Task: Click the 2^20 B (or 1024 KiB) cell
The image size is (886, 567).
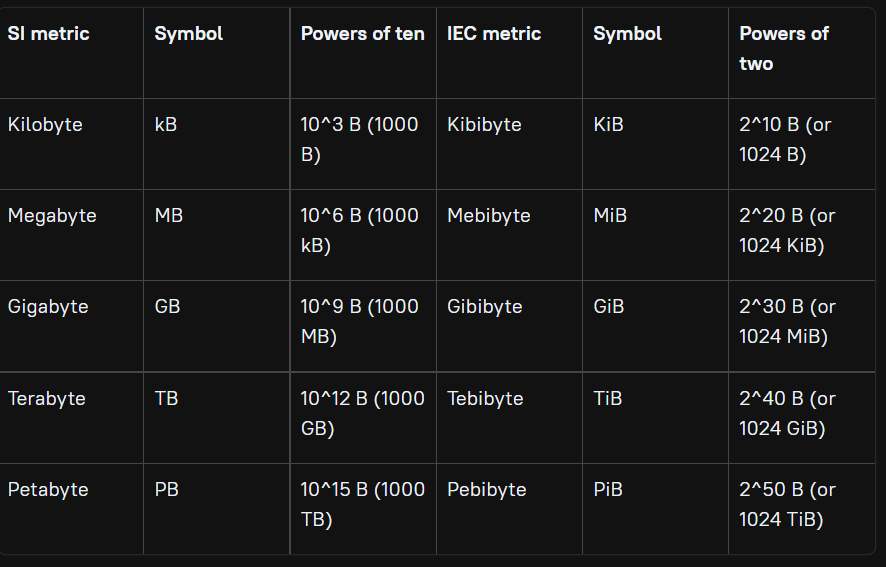Action: pos(802,235)
